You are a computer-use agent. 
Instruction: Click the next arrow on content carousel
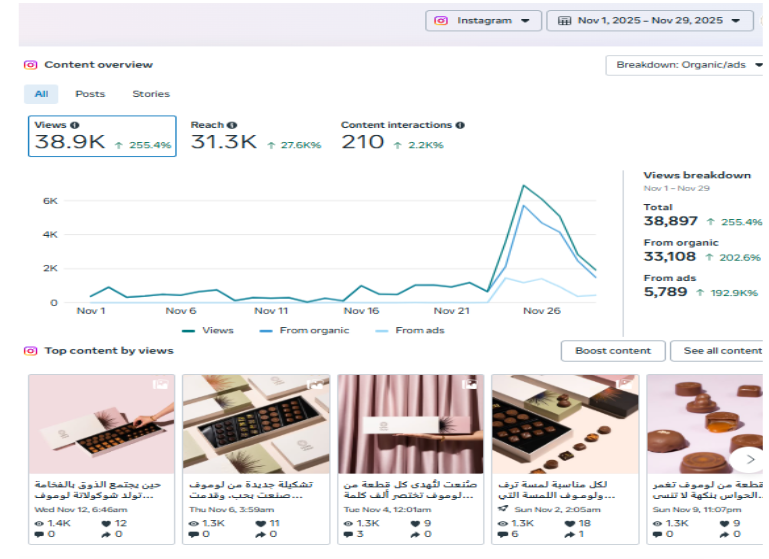coord(746,459)
